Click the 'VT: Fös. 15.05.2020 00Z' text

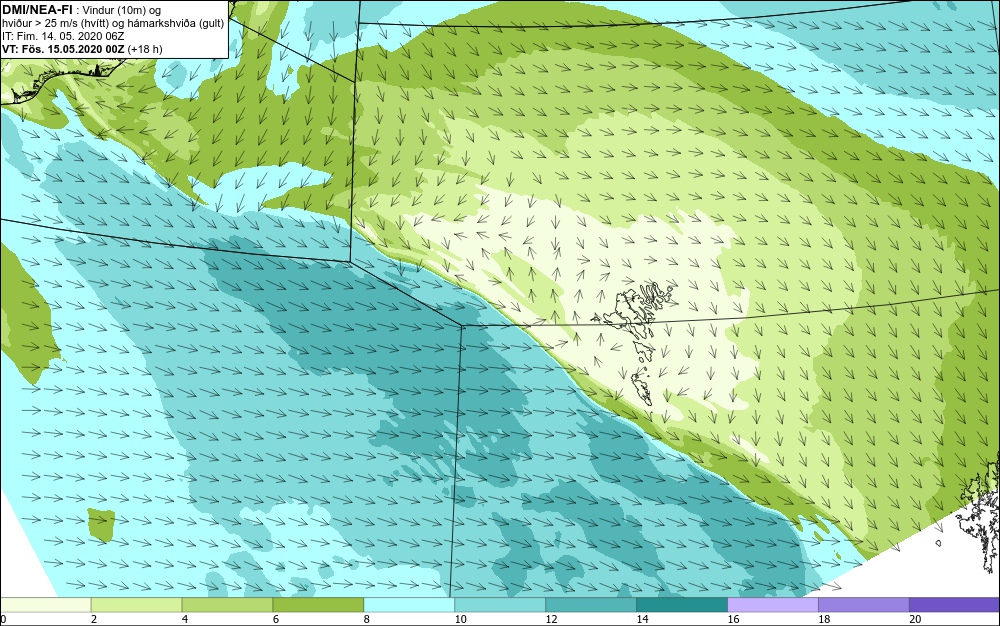click(63, 49)
